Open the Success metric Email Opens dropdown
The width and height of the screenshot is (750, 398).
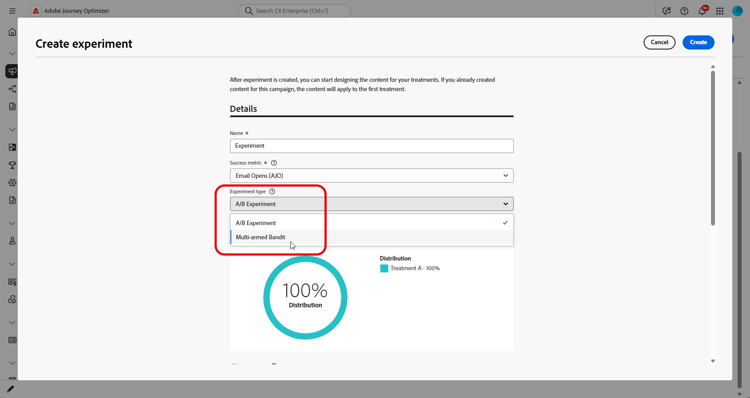point(372,176)
